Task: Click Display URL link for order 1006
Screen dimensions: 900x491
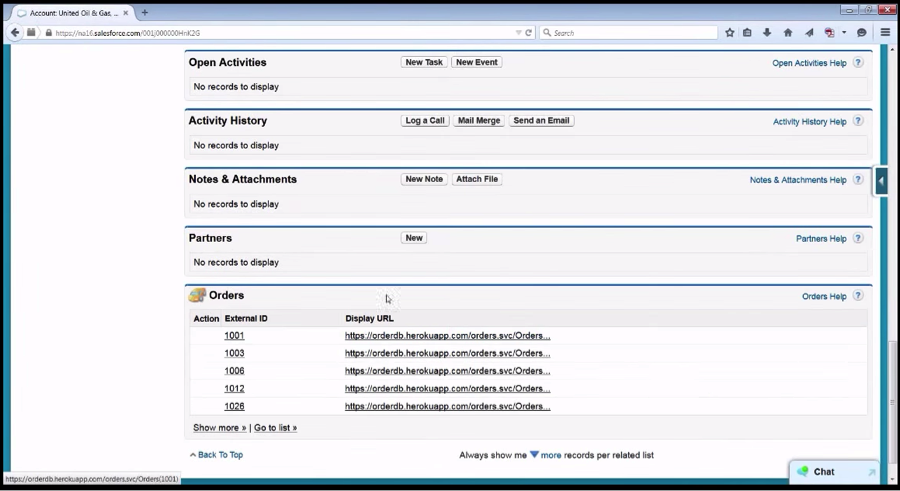Action: (x=448, y=371)
